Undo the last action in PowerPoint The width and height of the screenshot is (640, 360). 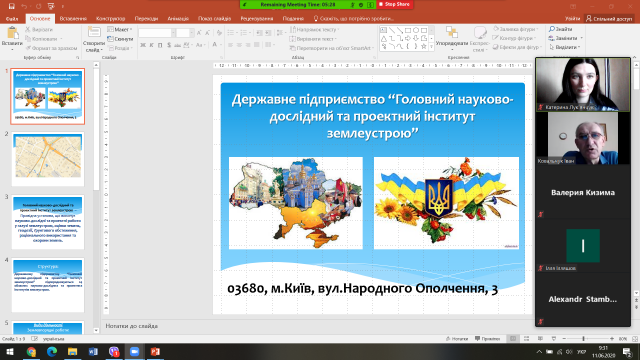pos(24,6)
